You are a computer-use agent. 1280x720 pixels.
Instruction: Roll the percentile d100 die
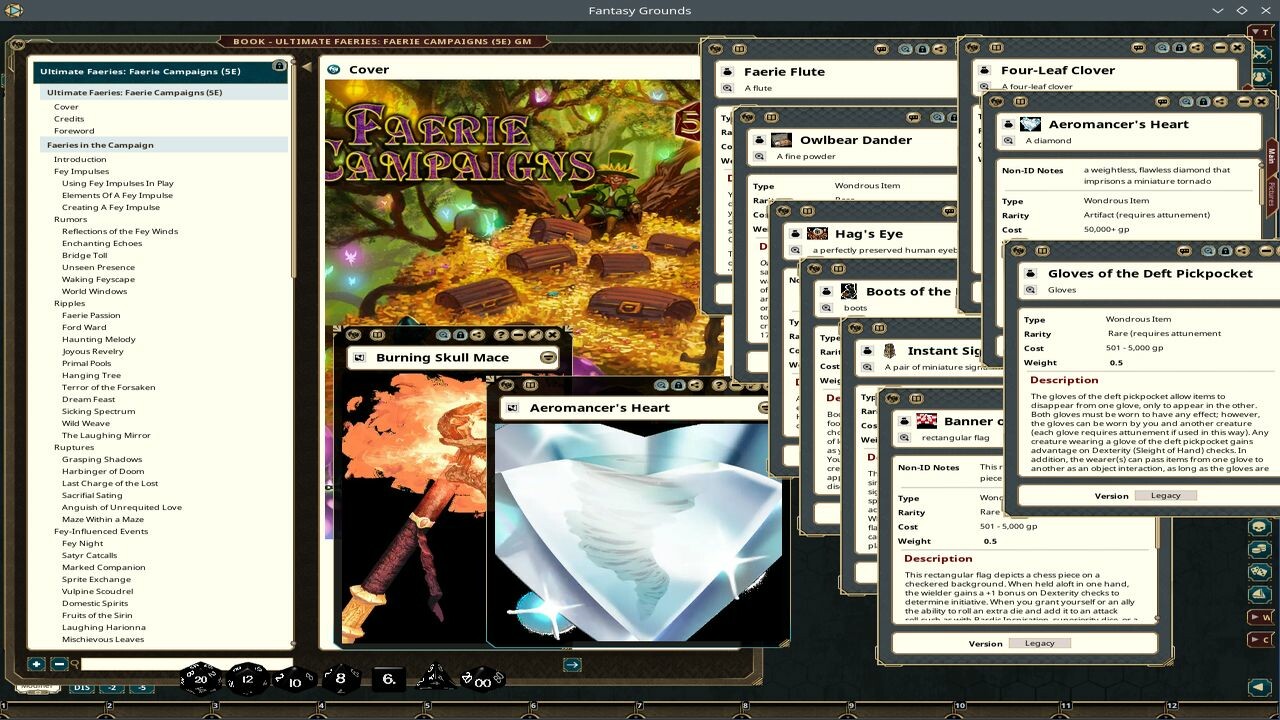[481, 678]
